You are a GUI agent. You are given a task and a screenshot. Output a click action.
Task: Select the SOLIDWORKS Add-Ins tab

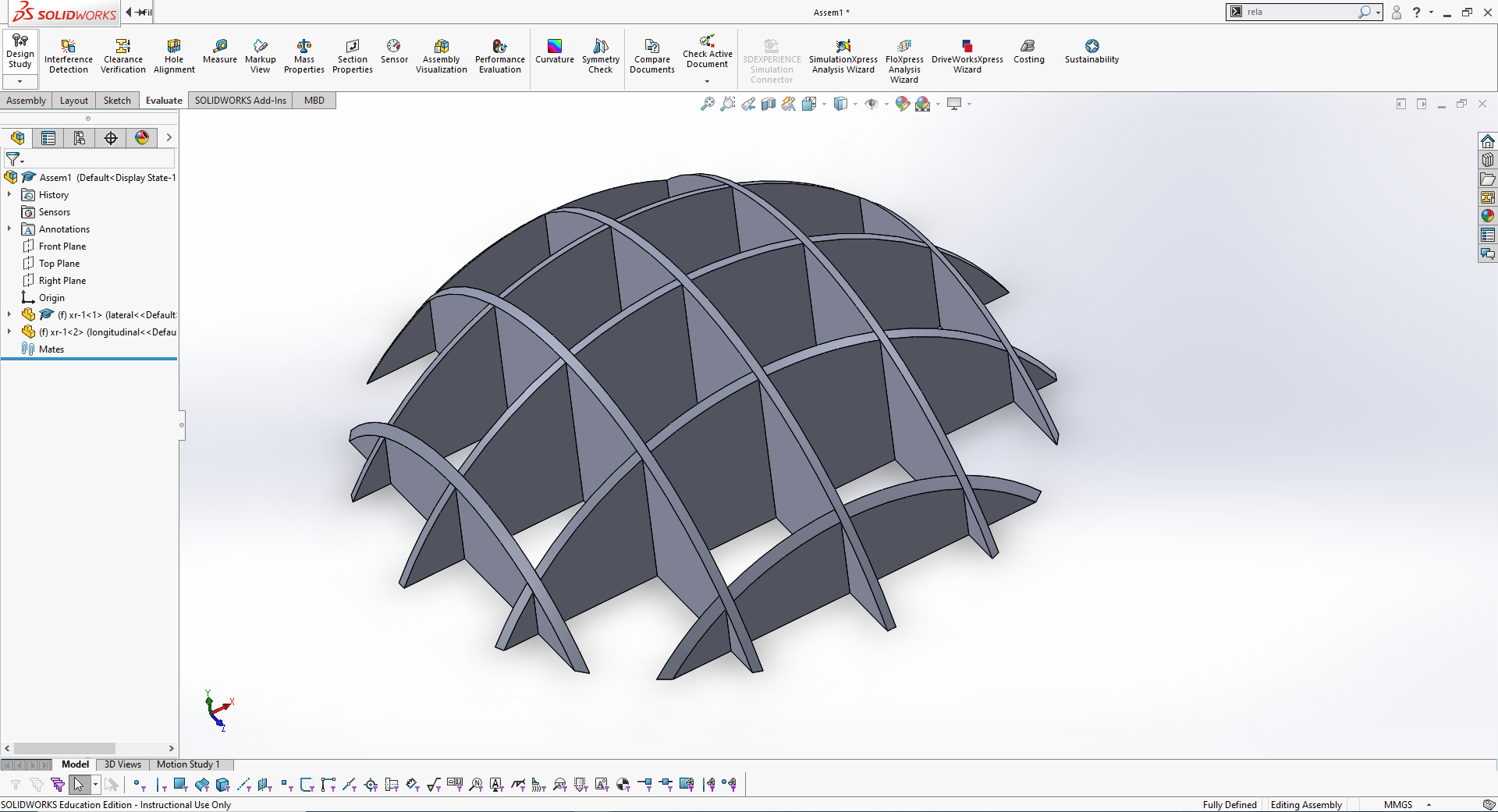(x=240, y=101)
